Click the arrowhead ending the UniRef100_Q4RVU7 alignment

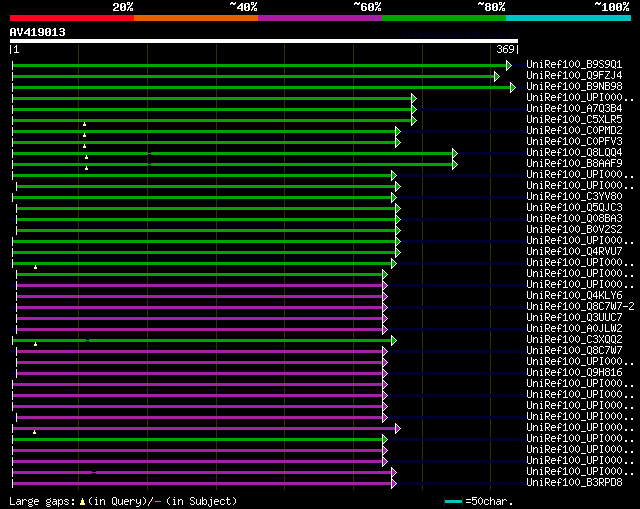pyautogui.click(x=398, y=253)
